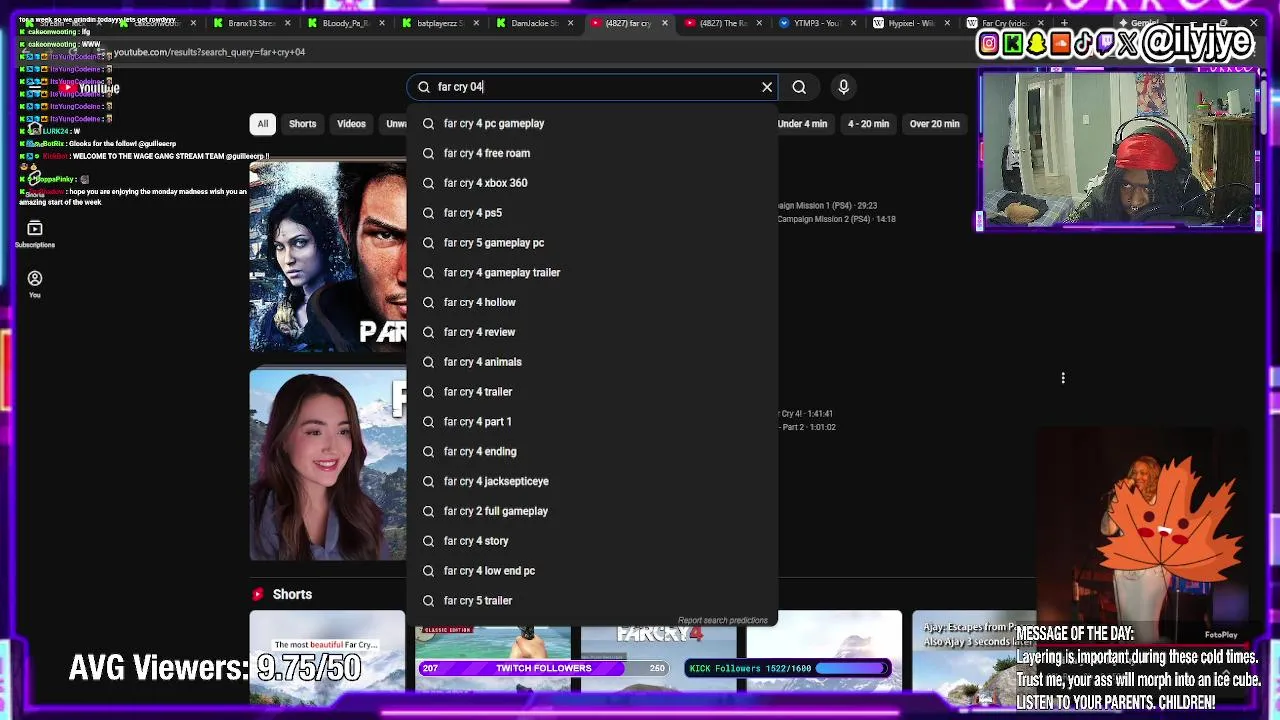
Task: Open chapter Campaign Mission 2 (PS4) 14:18
Action: click(837, 219)
